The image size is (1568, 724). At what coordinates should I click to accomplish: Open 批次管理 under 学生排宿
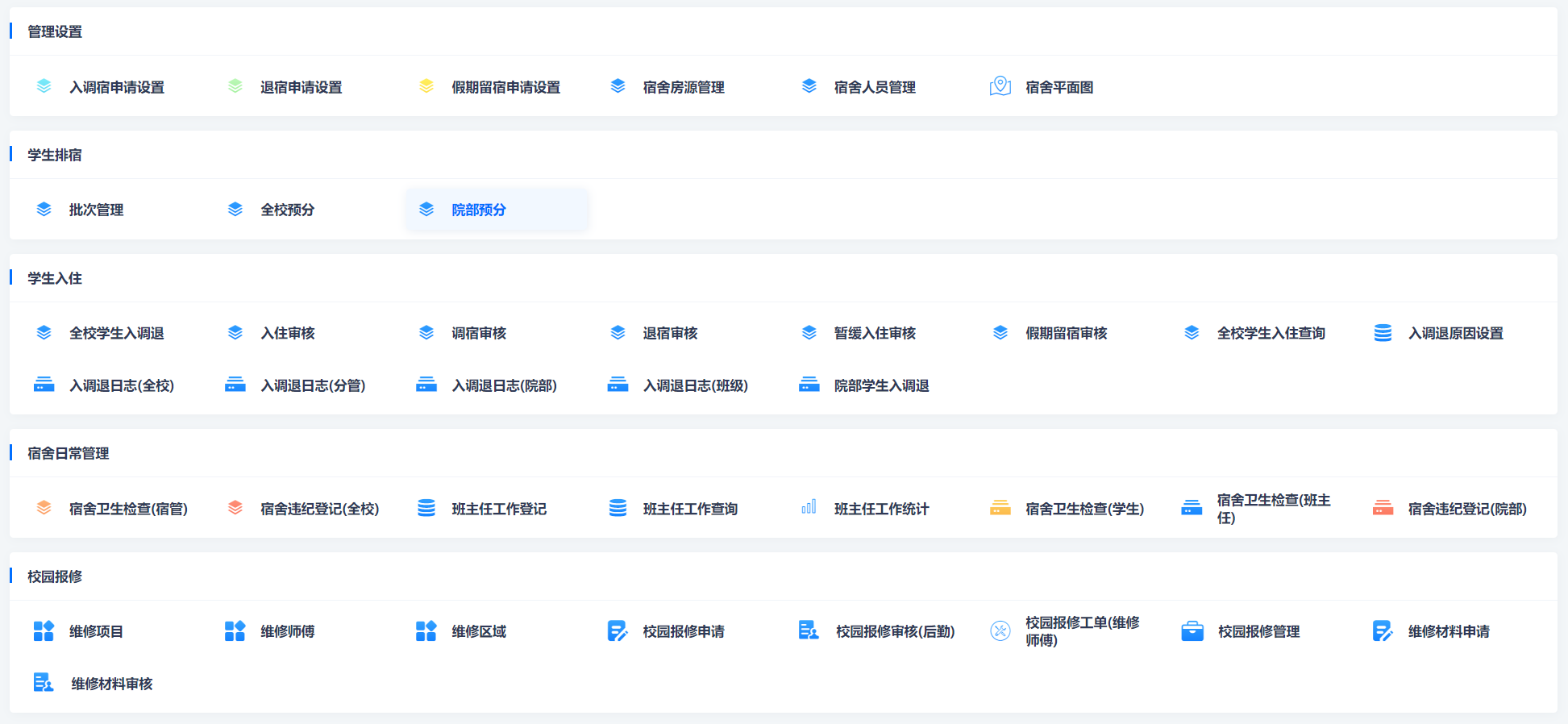[96, 210]
